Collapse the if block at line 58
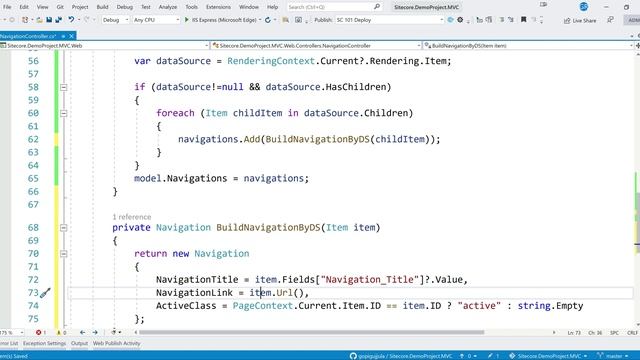This screenshot has height=360, width=640. point(64,87)
